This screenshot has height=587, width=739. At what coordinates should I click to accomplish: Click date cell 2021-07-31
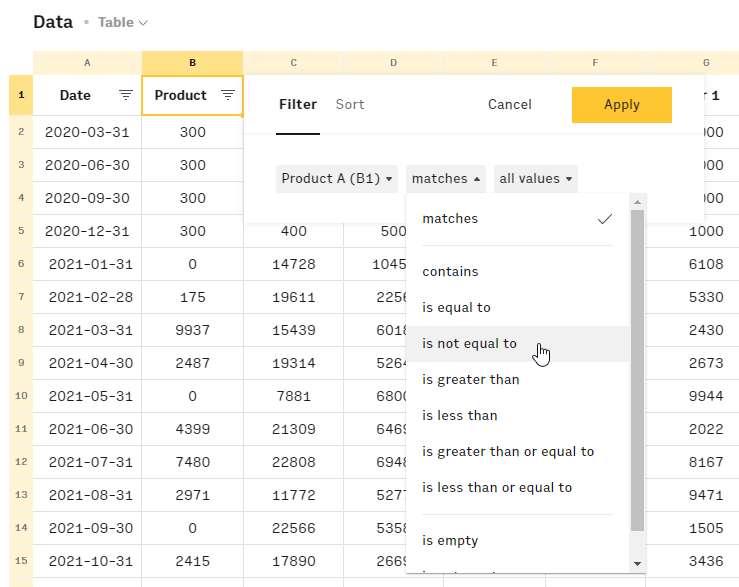[87, 462]
